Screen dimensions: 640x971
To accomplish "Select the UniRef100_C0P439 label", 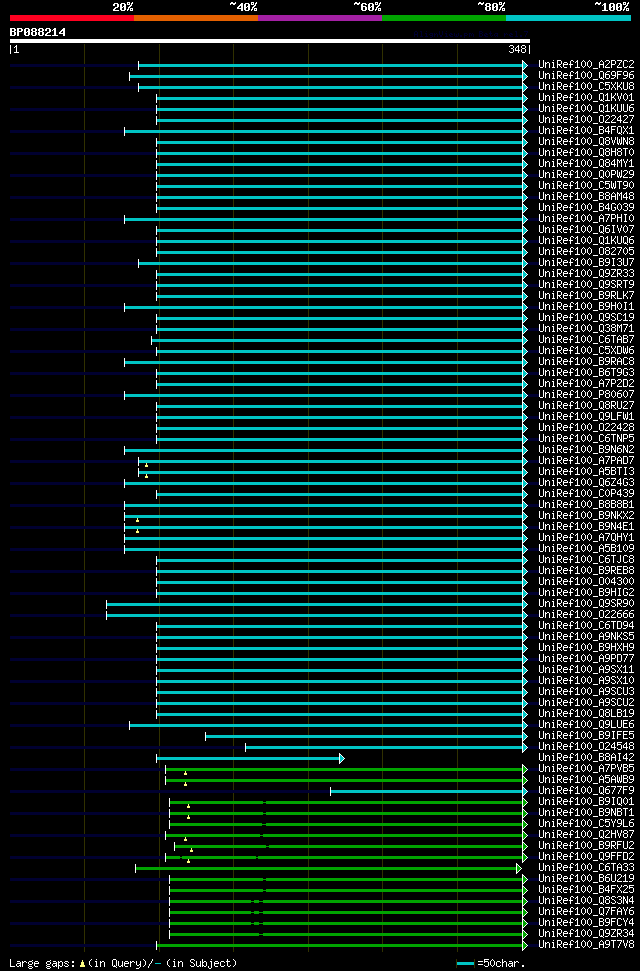I will click(586, 494).
